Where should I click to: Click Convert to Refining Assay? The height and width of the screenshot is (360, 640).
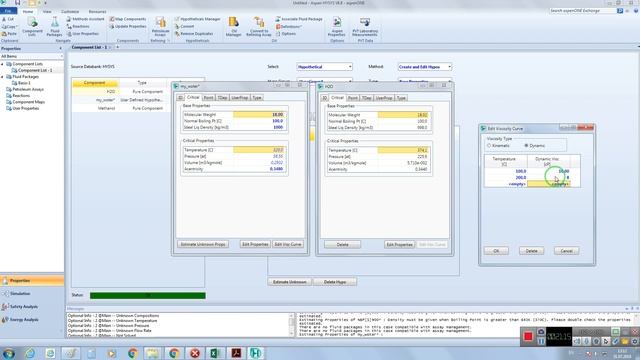259,27
